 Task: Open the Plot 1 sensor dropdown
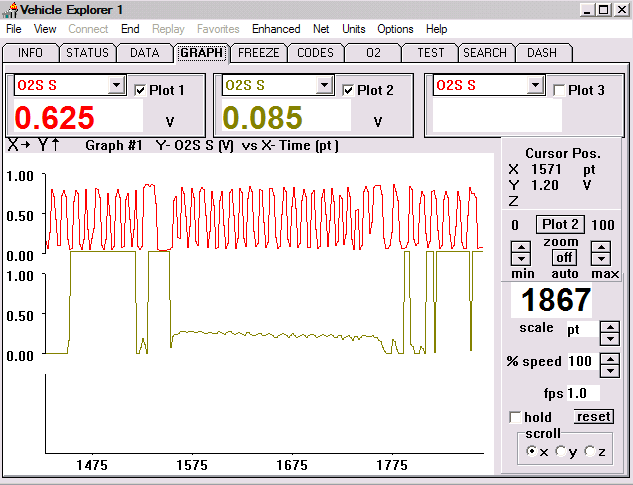pyautogui.click(x=116, y=86)
